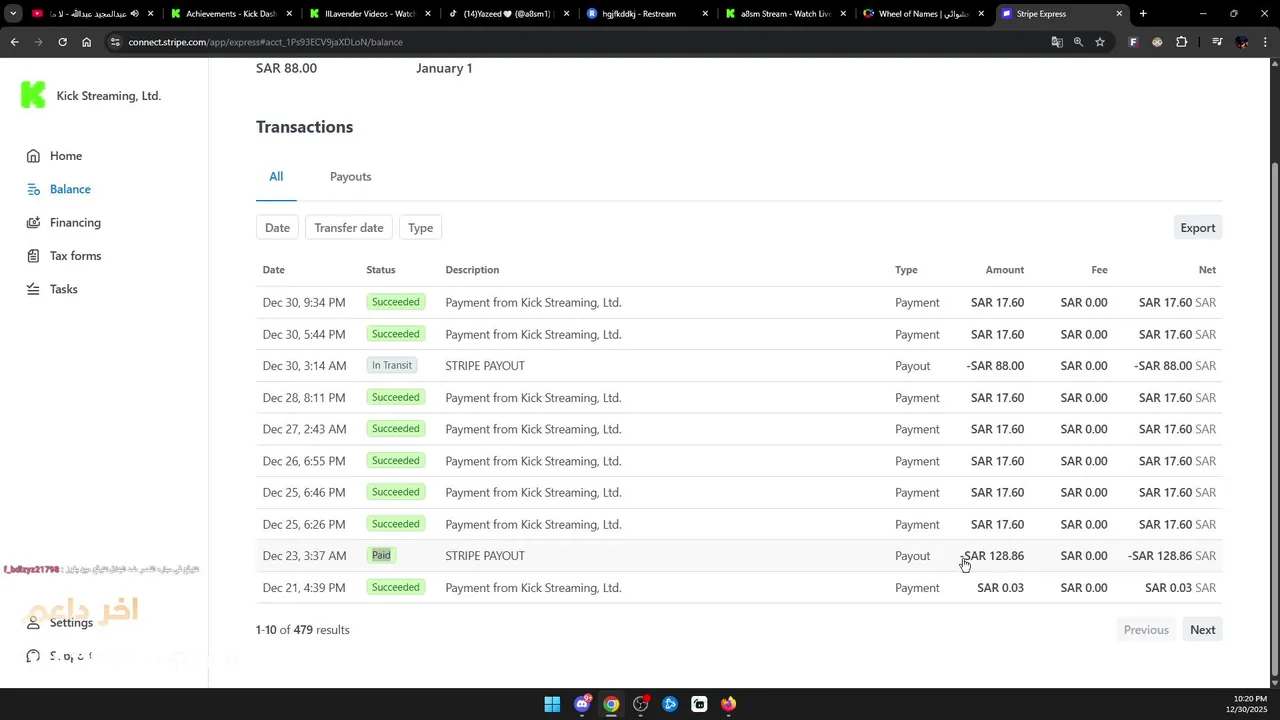Click the Kick Streaming logo icon
Image resolution: width=1280 pixels, height=720 pixels.
(33, 95)
